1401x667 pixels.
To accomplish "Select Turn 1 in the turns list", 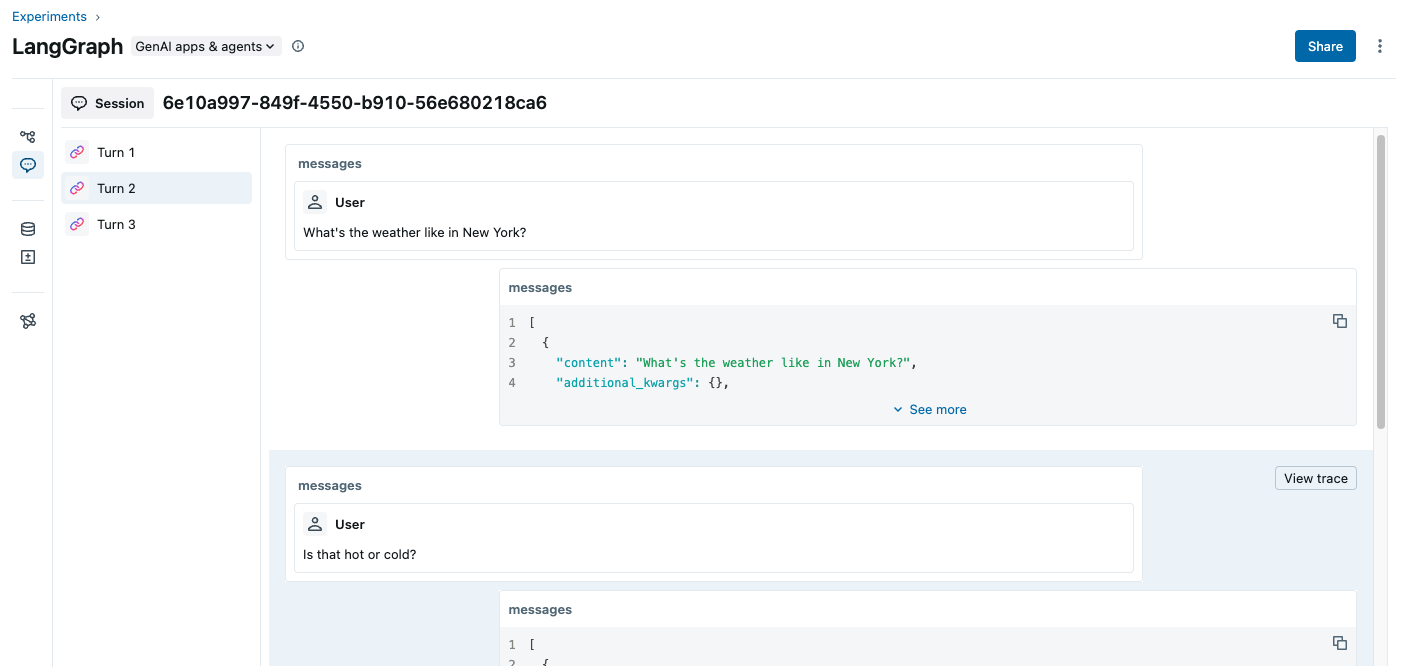I will pos(115,152).
